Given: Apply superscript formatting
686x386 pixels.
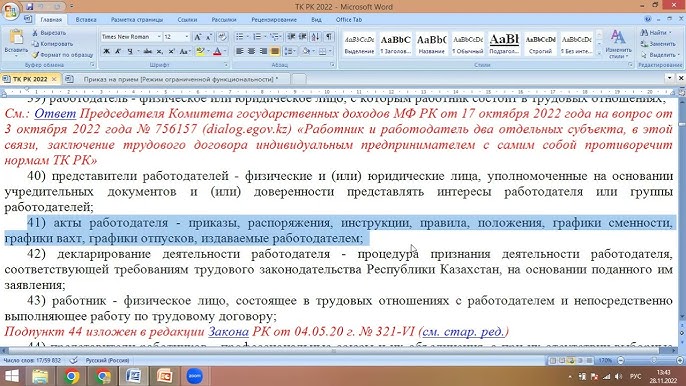Looking at the screenshot, I should coord(171,52).
